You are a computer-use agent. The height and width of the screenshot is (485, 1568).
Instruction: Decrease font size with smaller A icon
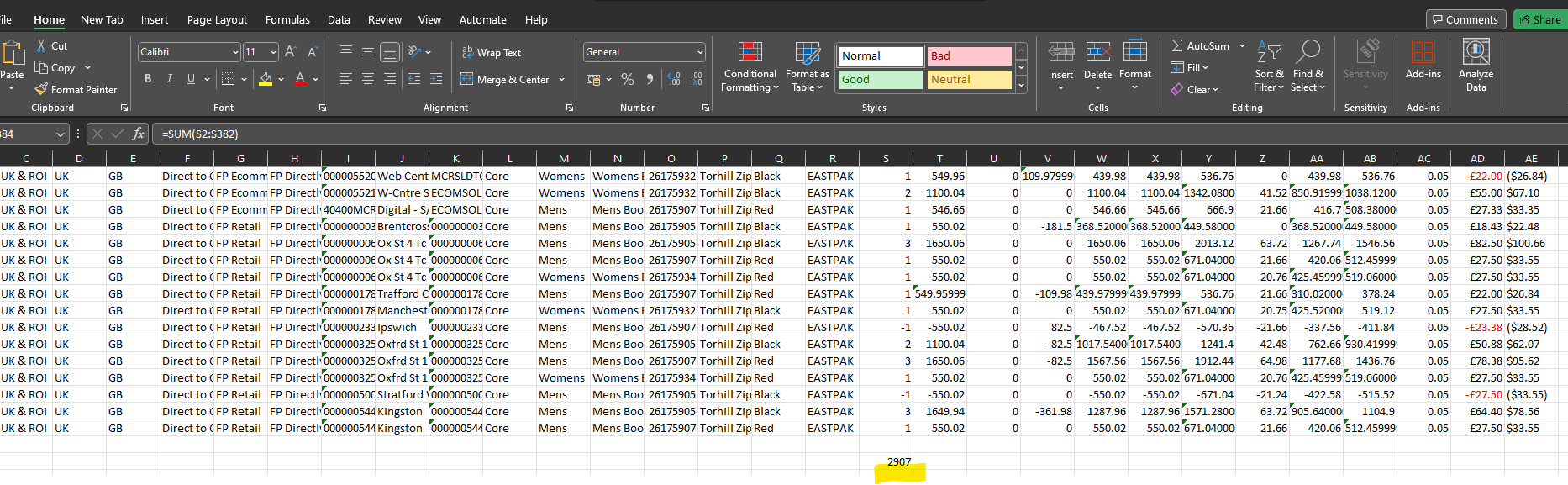(x=313, y=52)
